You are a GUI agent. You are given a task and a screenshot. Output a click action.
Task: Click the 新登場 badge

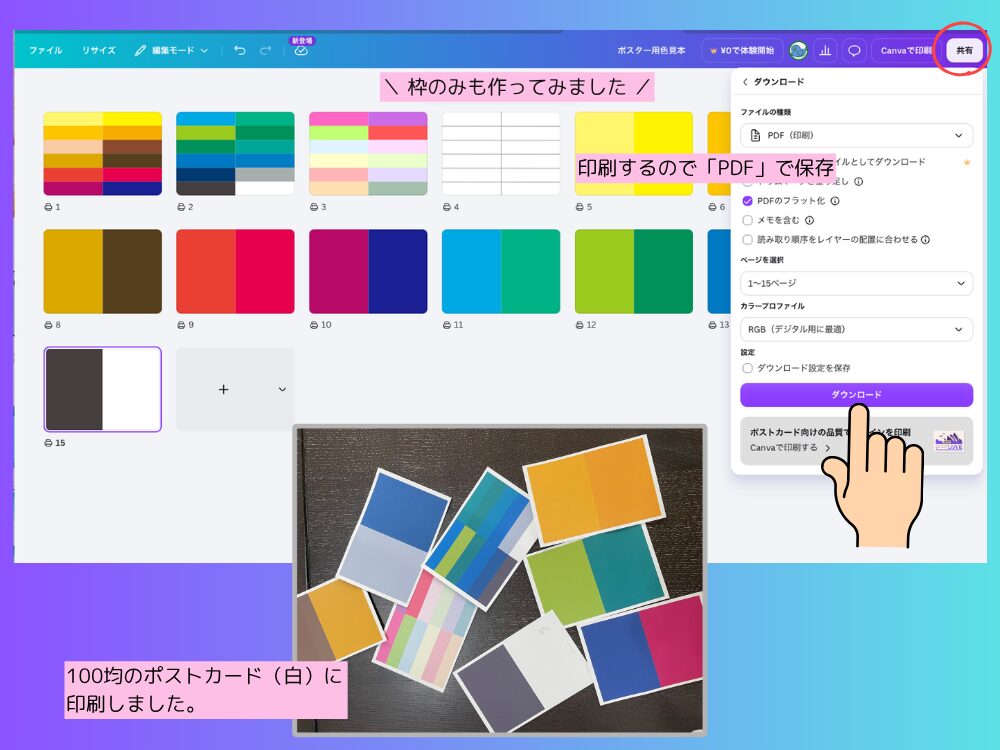[302, 40]
